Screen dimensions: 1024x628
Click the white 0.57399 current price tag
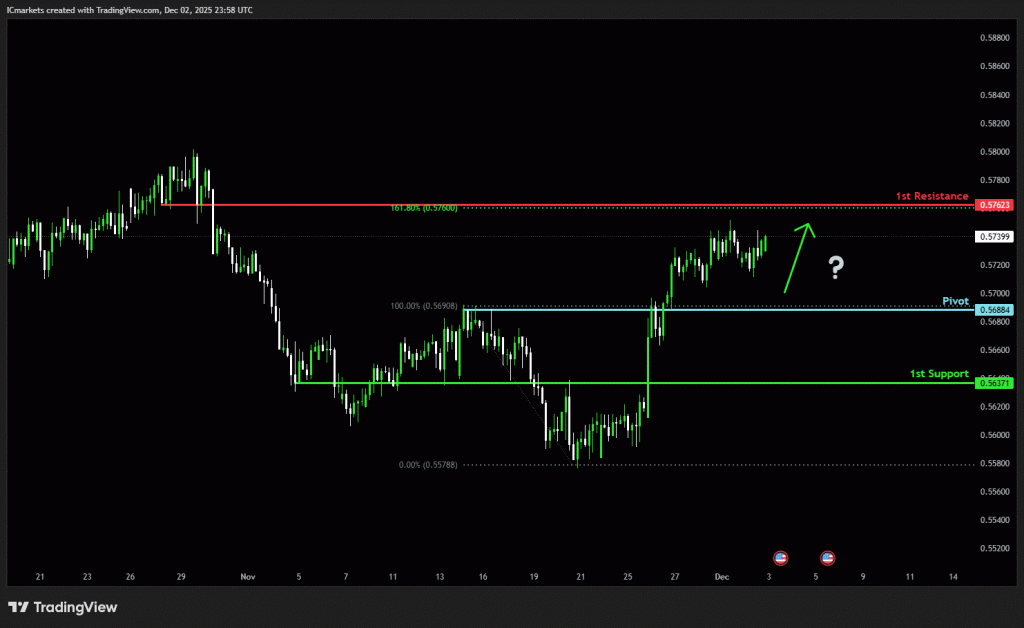click(996, 236)
